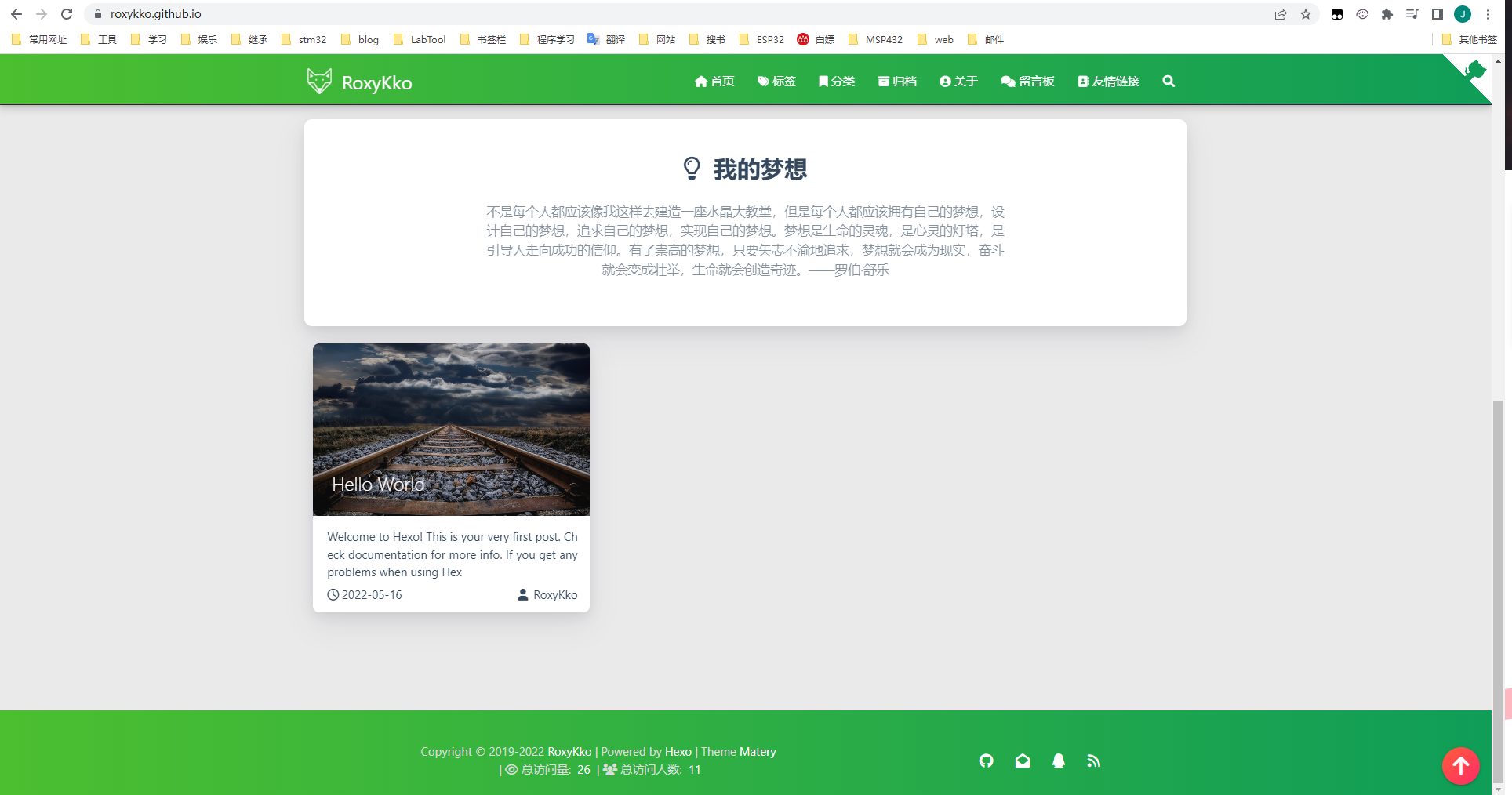This screenshot has width=1512, height=795.
Task: Open the Hexo link in footer
Action: pos(678,752)
